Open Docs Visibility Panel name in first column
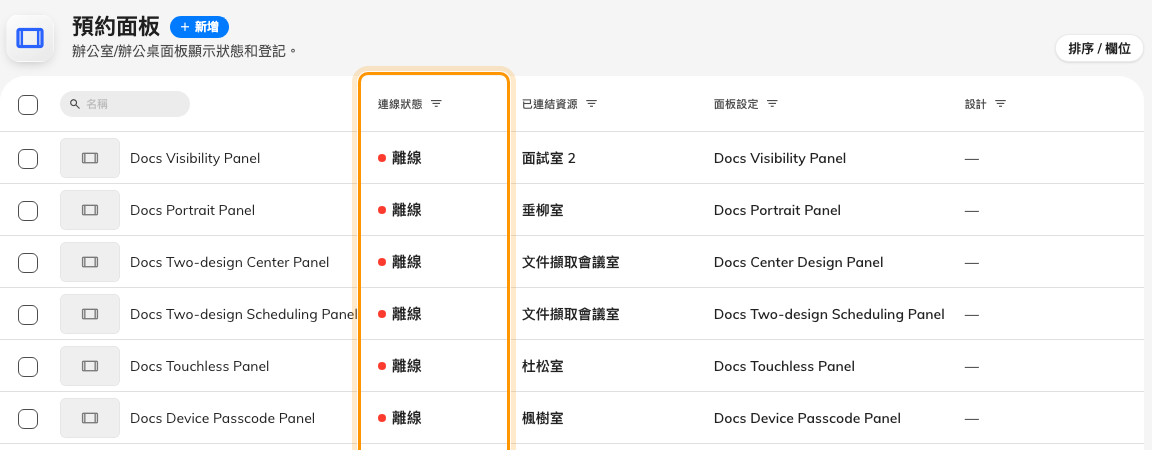 pyautogui.click(x=195, y=158)
